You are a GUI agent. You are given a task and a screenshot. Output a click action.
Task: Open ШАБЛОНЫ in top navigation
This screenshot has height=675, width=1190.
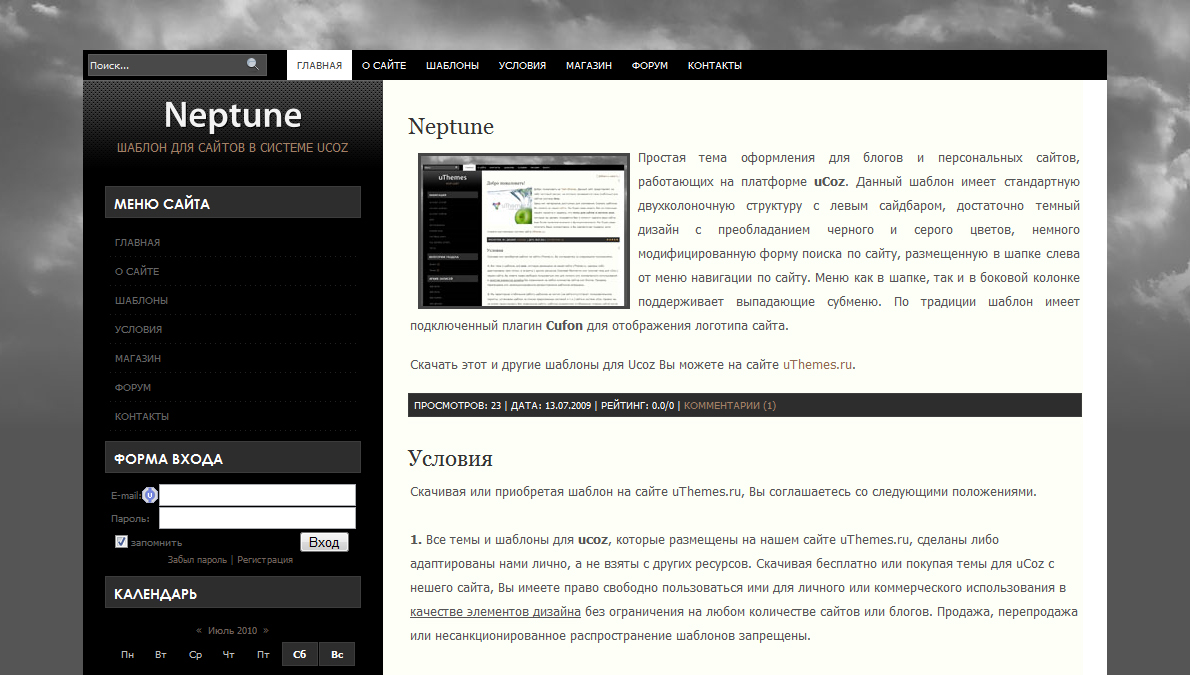tap(452, 65)
